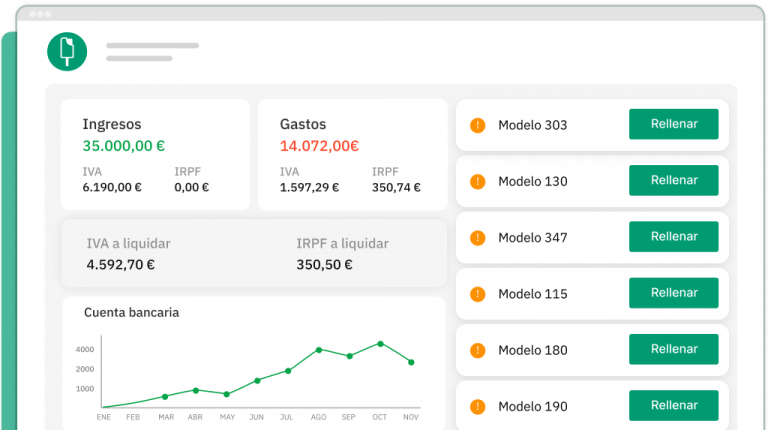This screenshot has width=768, height=430.
Task: Open the Gastos summary card
Action: pos(352,154)
